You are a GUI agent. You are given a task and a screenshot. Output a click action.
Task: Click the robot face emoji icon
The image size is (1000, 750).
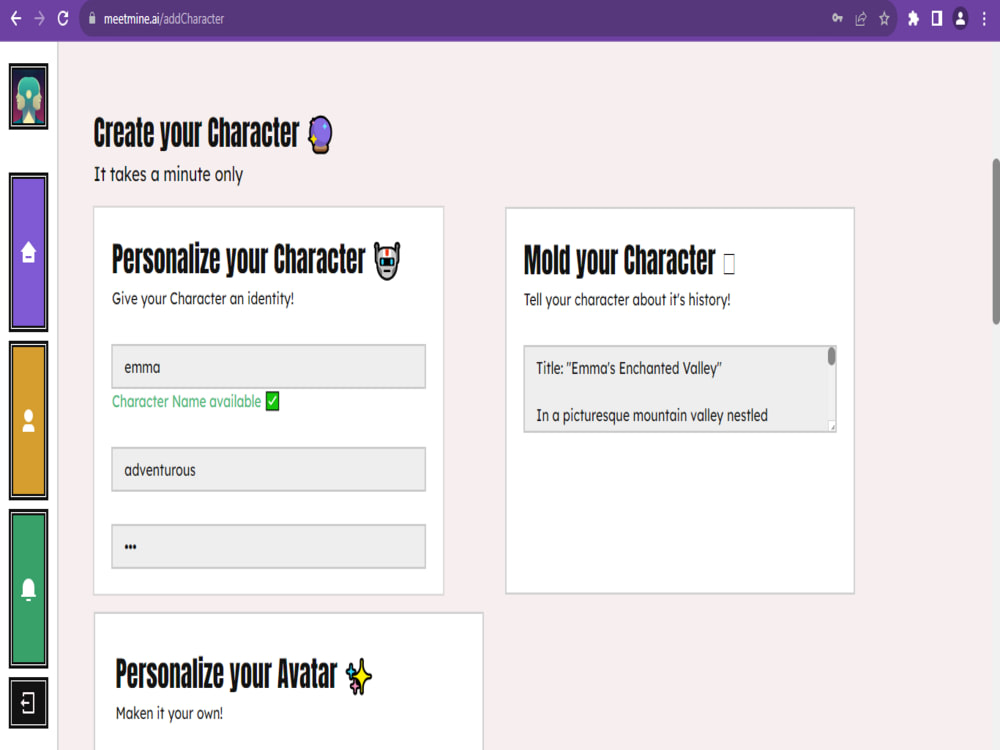pos(387,260)
